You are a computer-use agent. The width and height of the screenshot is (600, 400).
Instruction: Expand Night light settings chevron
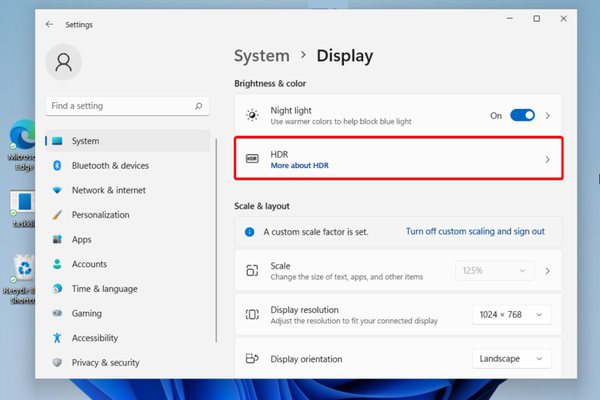click(547, 115)
